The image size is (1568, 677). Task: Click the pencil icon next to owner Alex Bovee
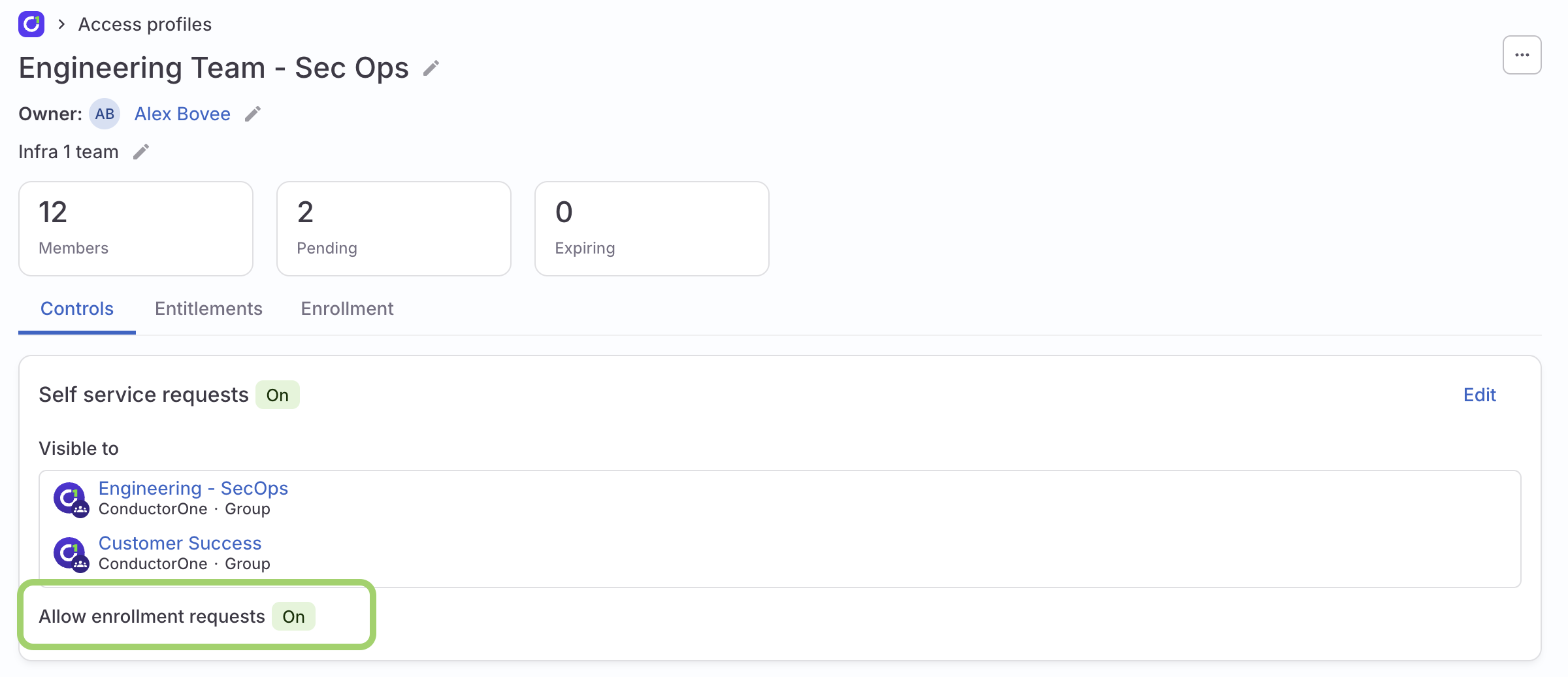coord(252,114)
